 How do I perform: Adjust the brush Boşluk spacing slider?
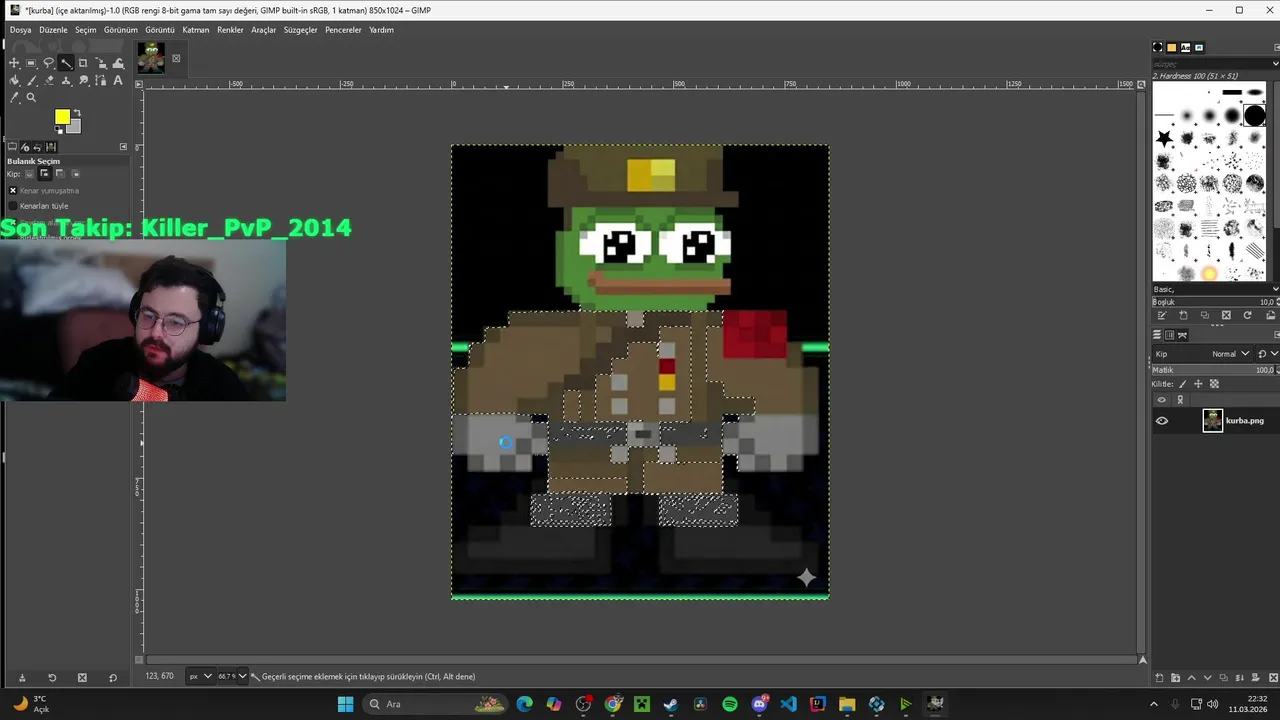[x=1214, y=302]
